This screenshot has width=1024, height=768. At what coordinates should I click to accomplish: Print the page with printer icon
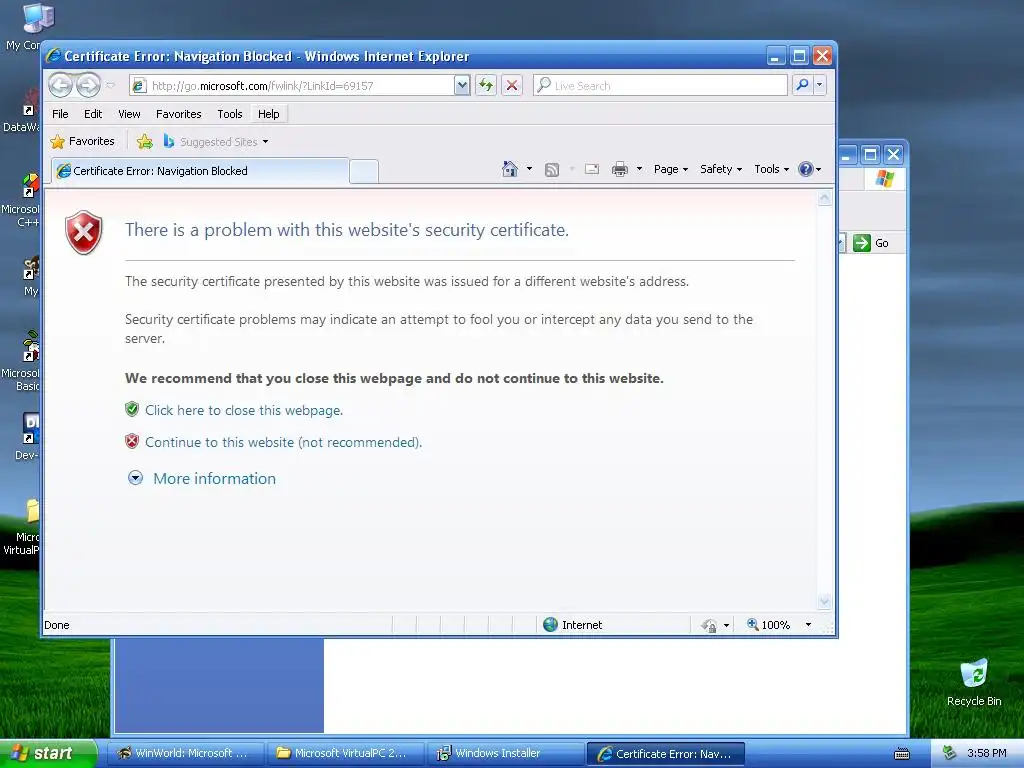[620, 170]
